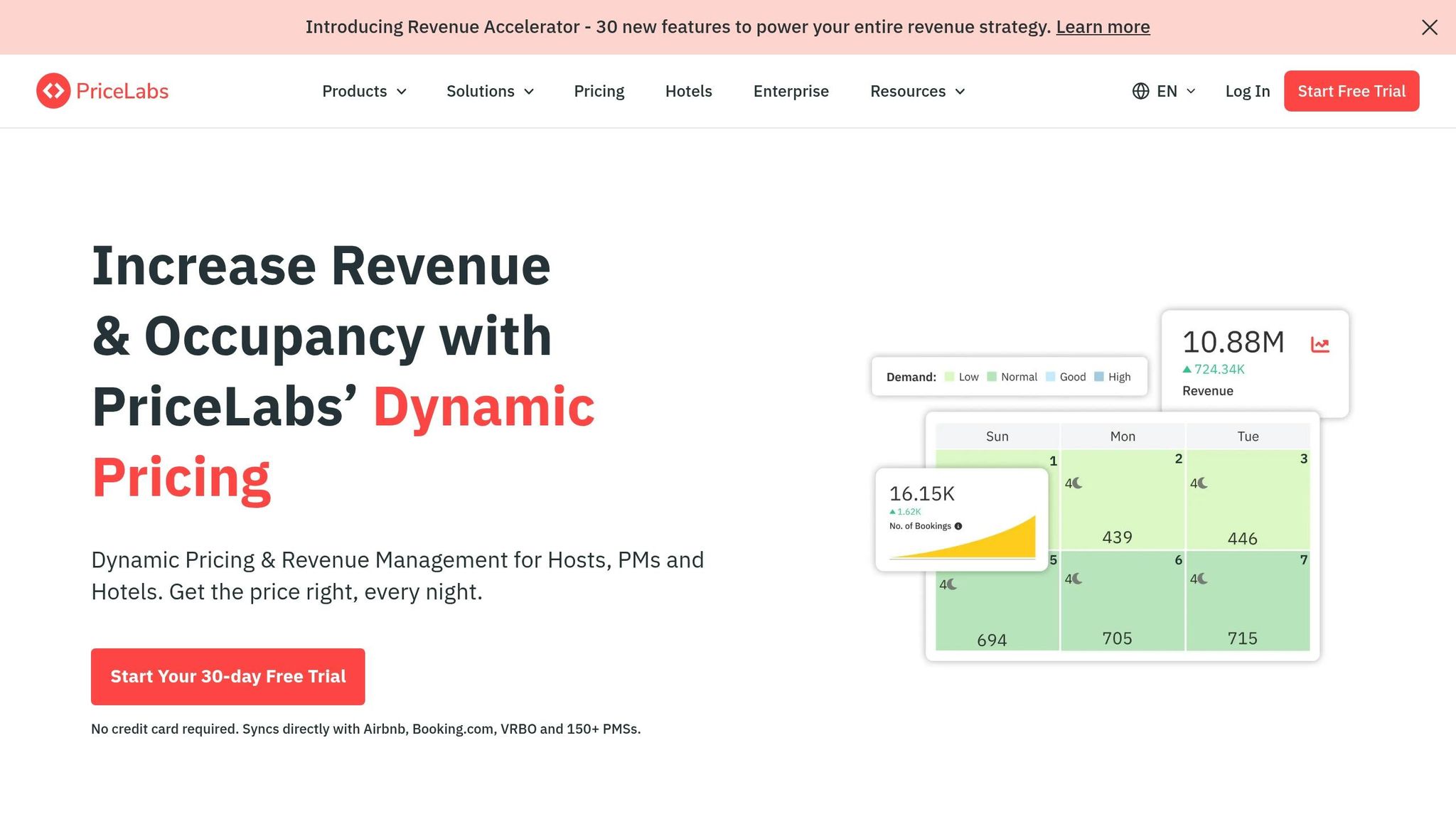Click Start Your 30-day Free Trial button
This screenshot has height=819, width=1456.
tap(228, 677)
